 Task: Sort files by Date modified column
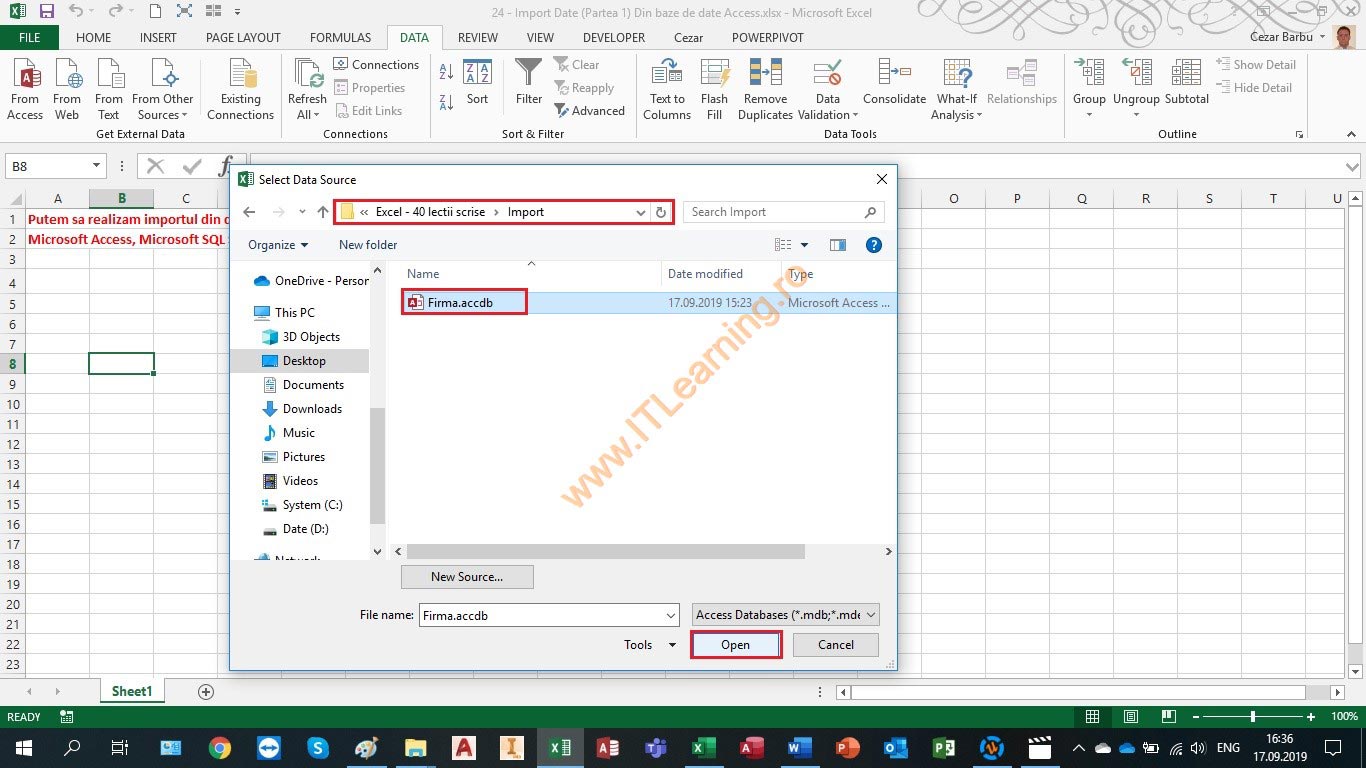(705, 274)
